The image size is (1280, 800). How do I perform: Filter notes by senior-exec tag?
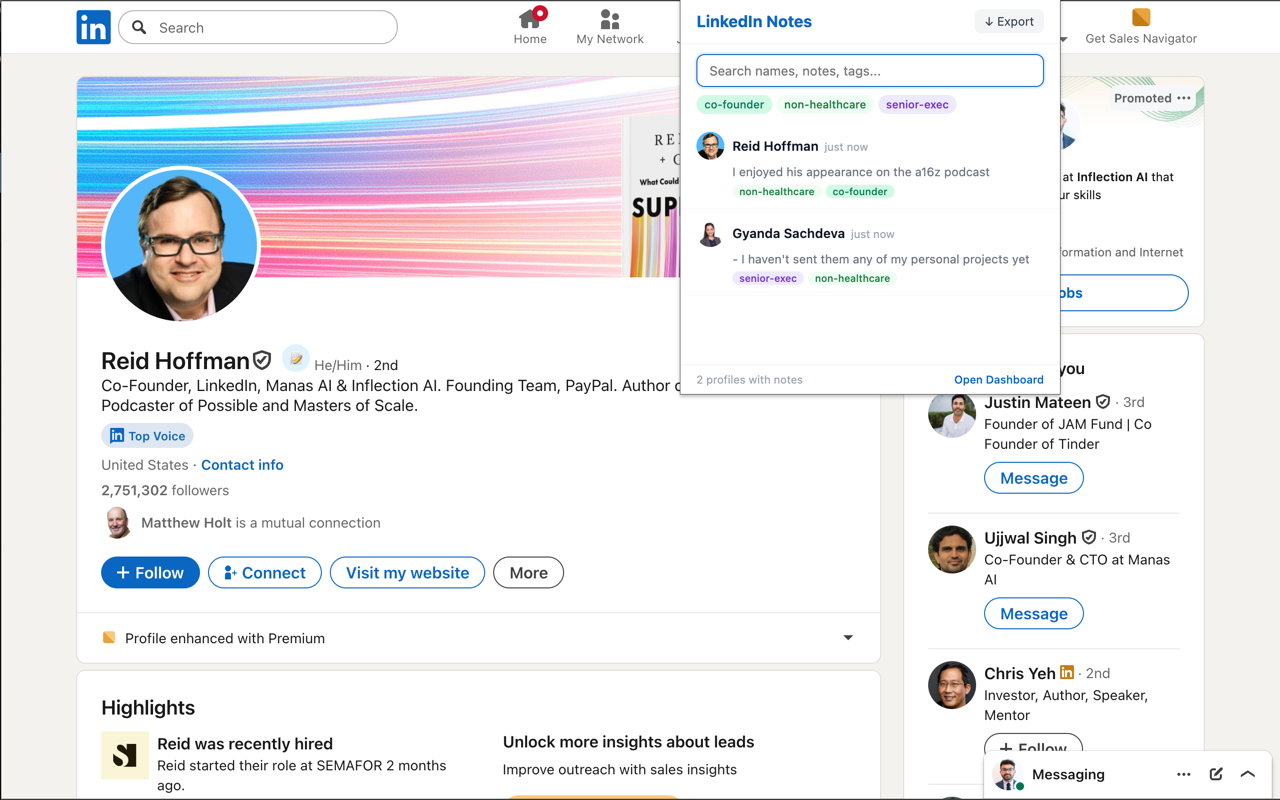(x=917, y=104)
